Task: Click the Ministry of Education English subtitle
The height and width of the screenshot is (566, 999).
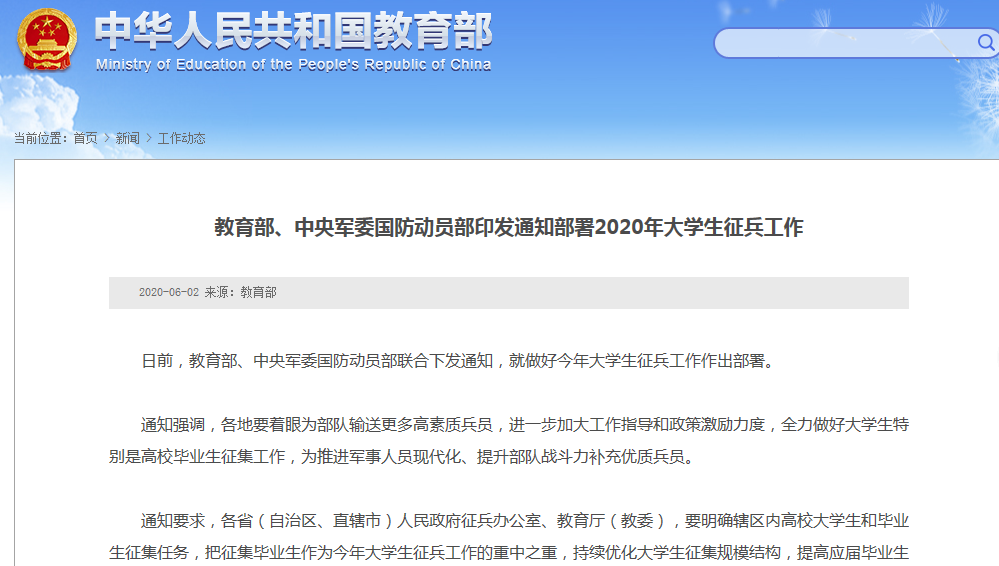Action: tap(294, 64)
